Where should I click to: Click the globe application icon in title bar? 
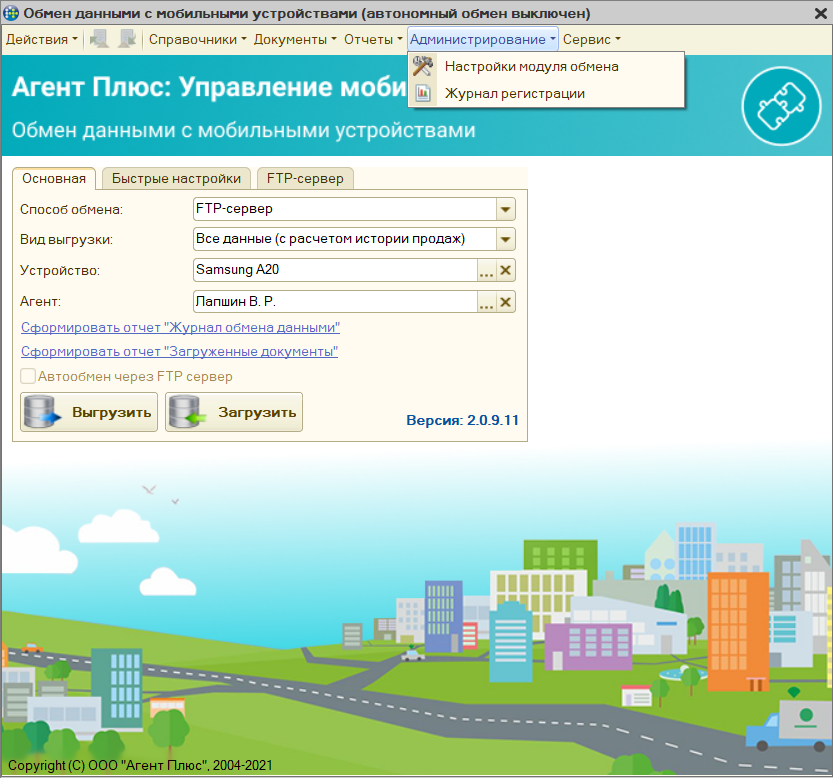[x=11, y=12]
